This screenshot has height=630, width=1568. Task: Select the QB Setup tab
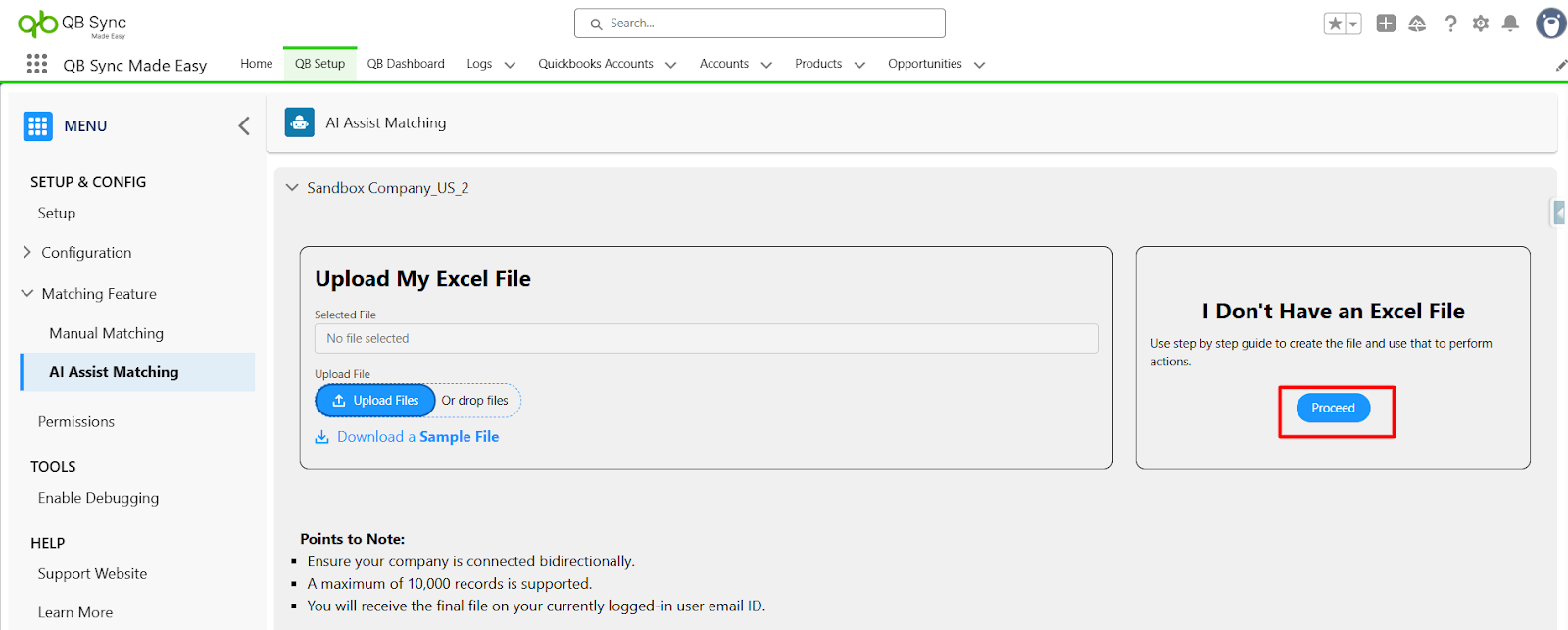tap(320, 64)
